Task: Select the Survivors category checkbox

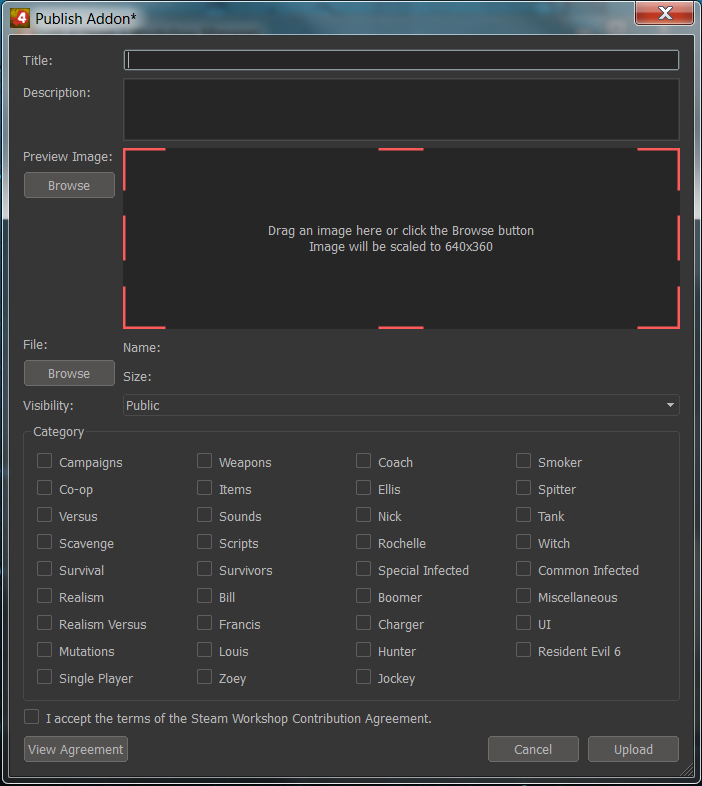Action: (x=205, y=569)
